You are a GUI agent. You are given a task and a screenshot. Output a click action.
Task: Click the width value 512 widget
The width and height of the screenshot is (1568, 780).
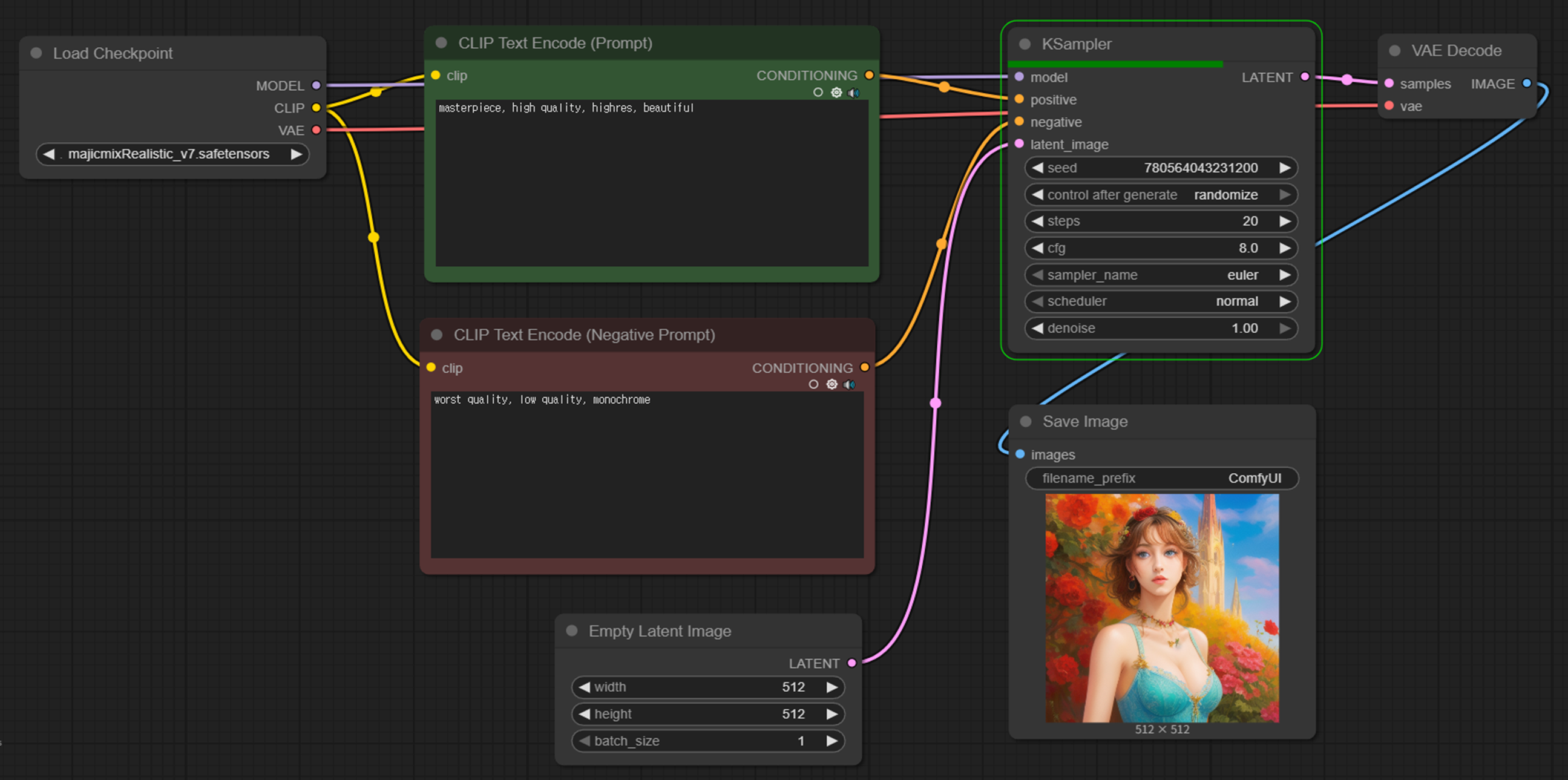click(708, 687)
